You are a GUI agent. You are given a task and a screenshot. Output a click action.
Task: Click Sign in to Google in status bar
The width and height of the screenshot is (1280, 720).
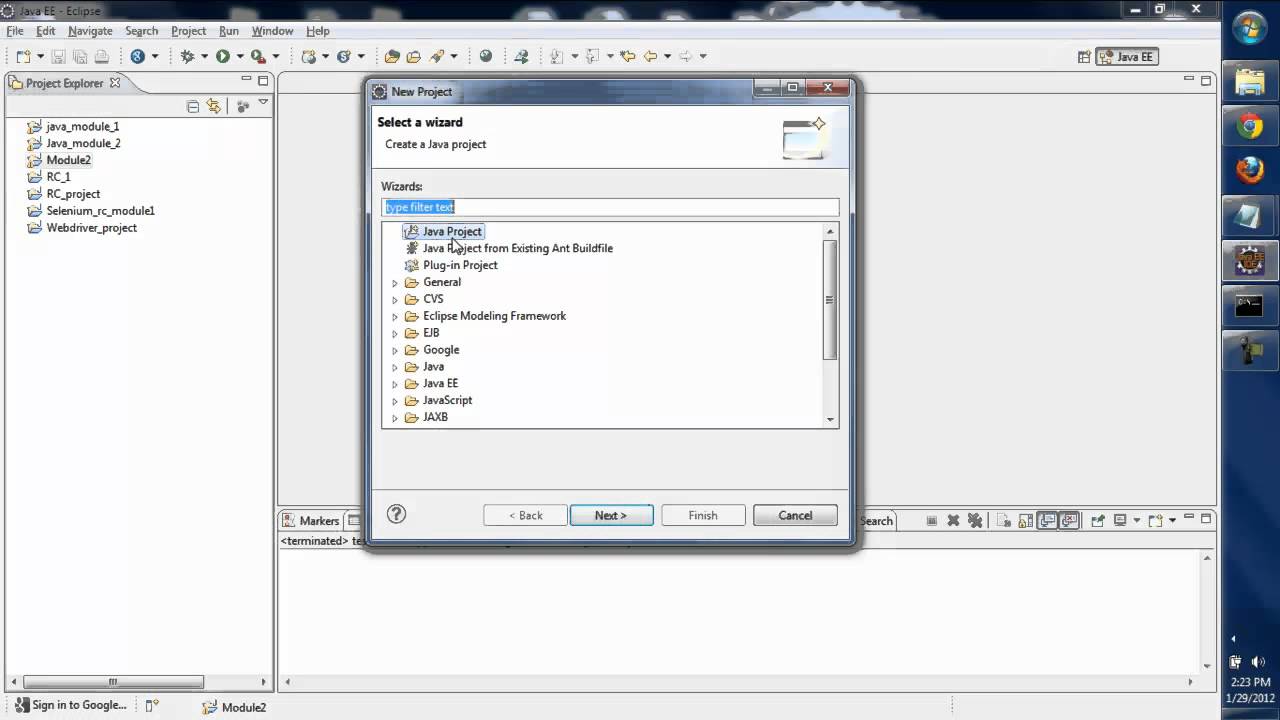(70, 705)
